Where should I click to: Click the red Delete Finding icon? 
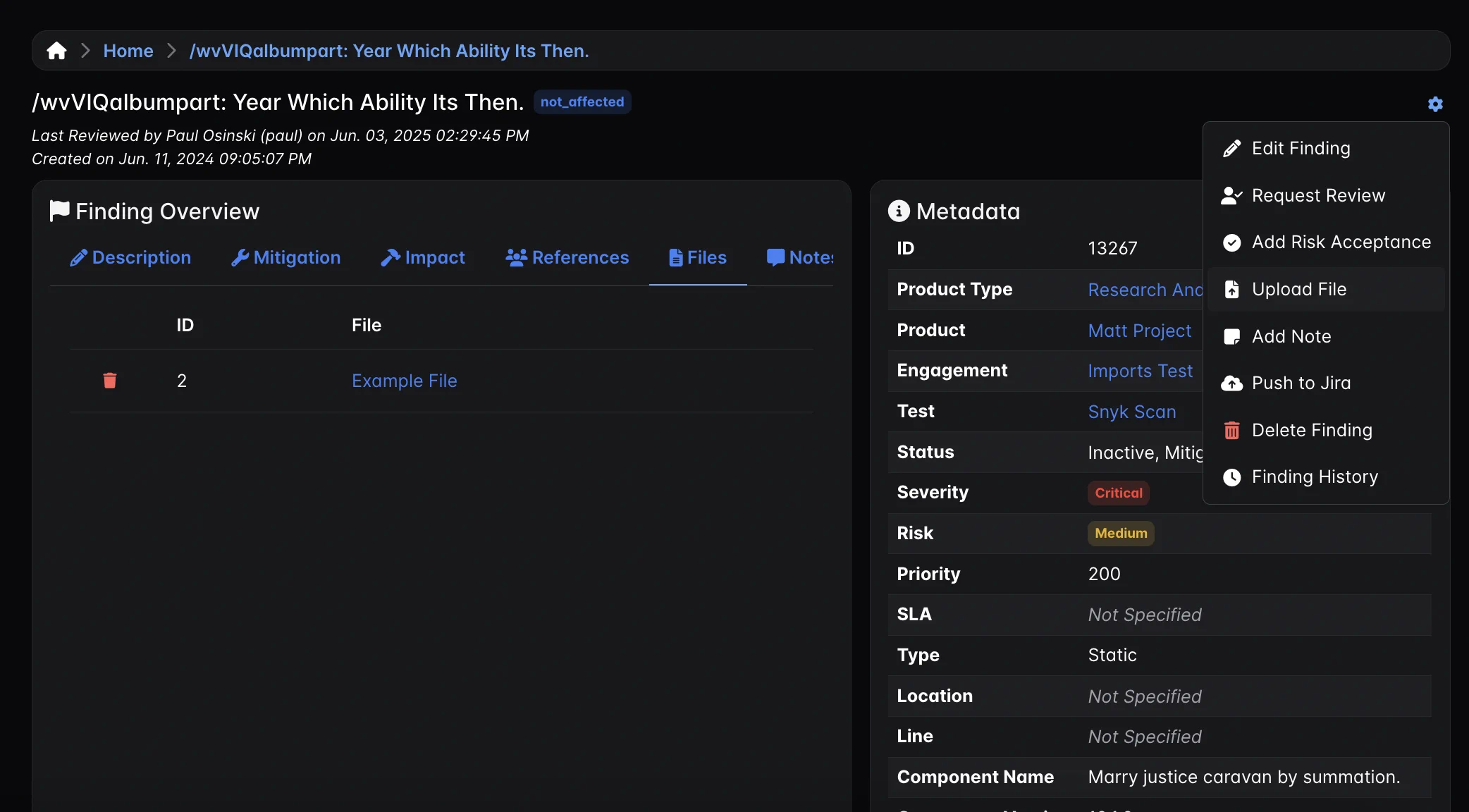[1231, 431]
